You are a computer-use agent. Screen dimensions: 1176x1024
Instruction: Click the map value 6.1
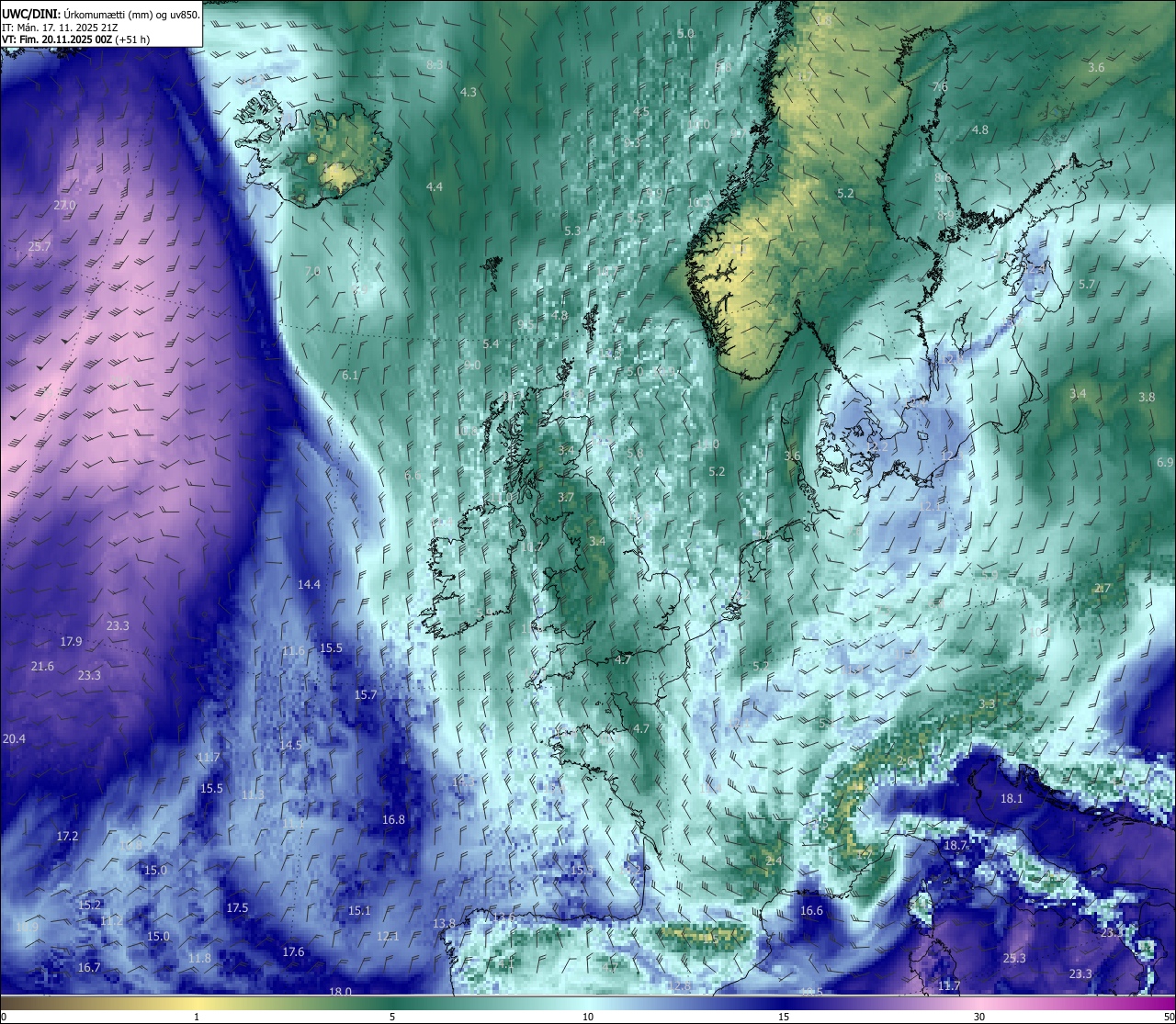pyautogui.click(x=350, y=375)
